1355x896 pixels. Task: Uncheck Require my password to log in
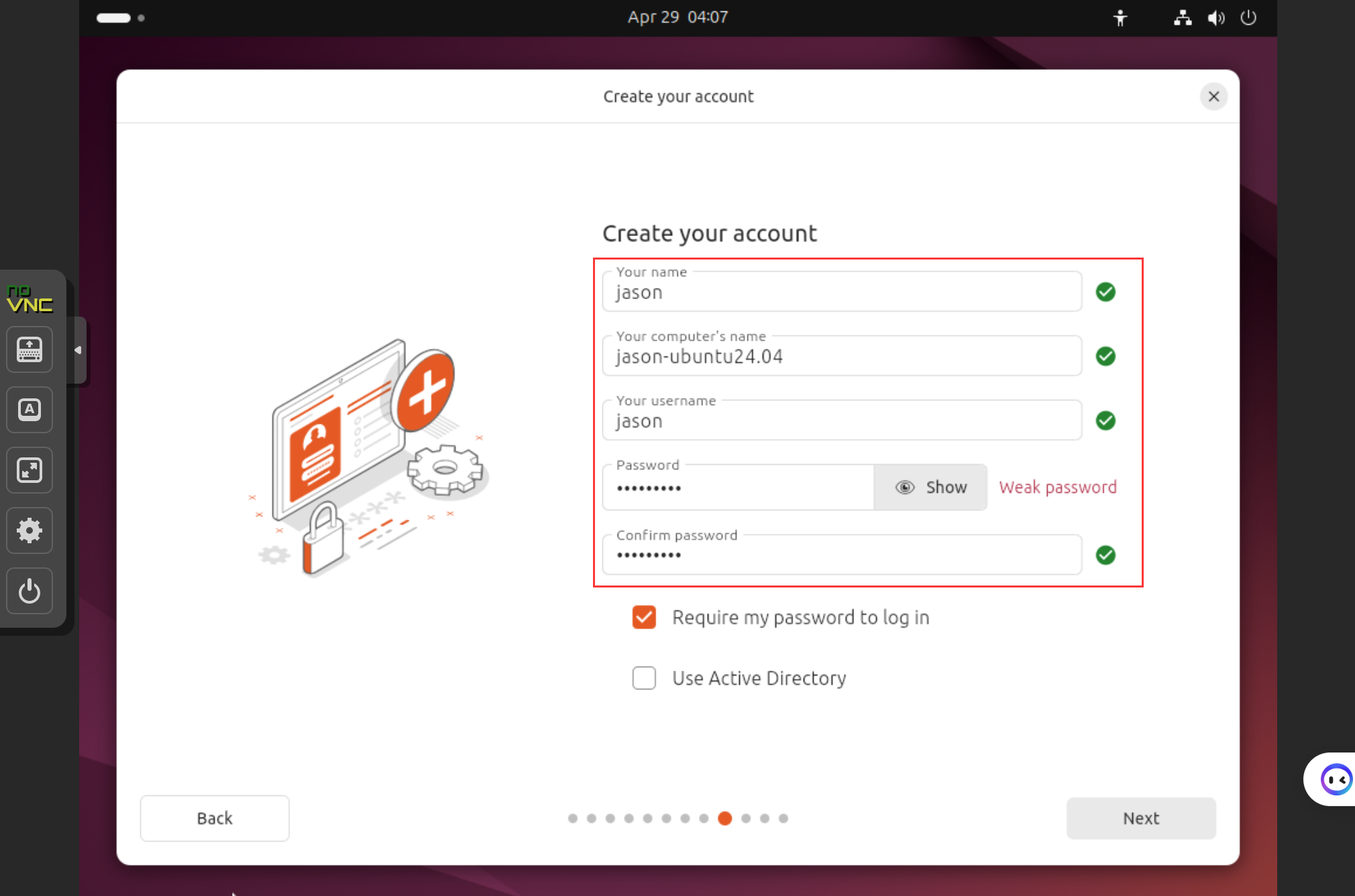644,617
